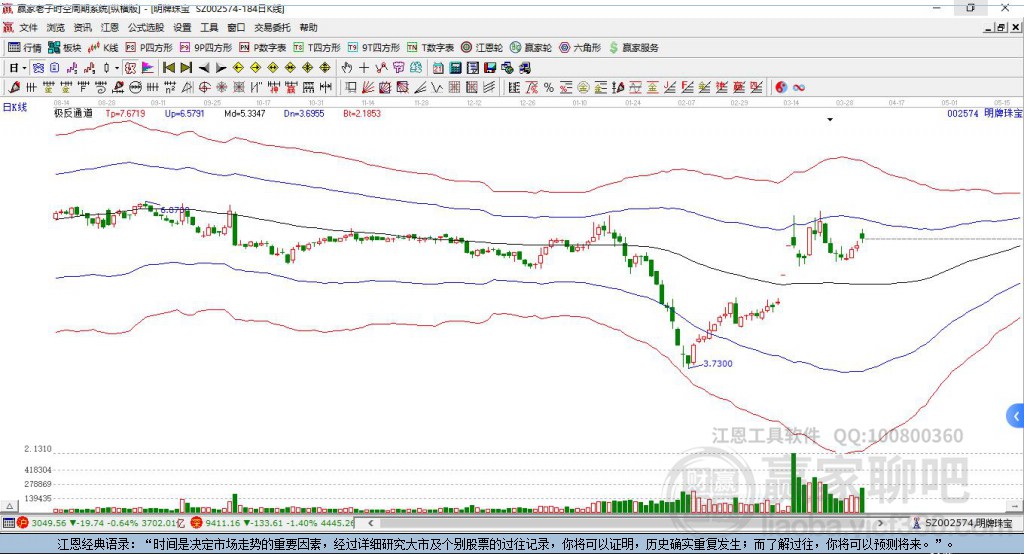Open the 板块 sector view
Viewport: 1024px width, 554px height.
coord(65,48)
